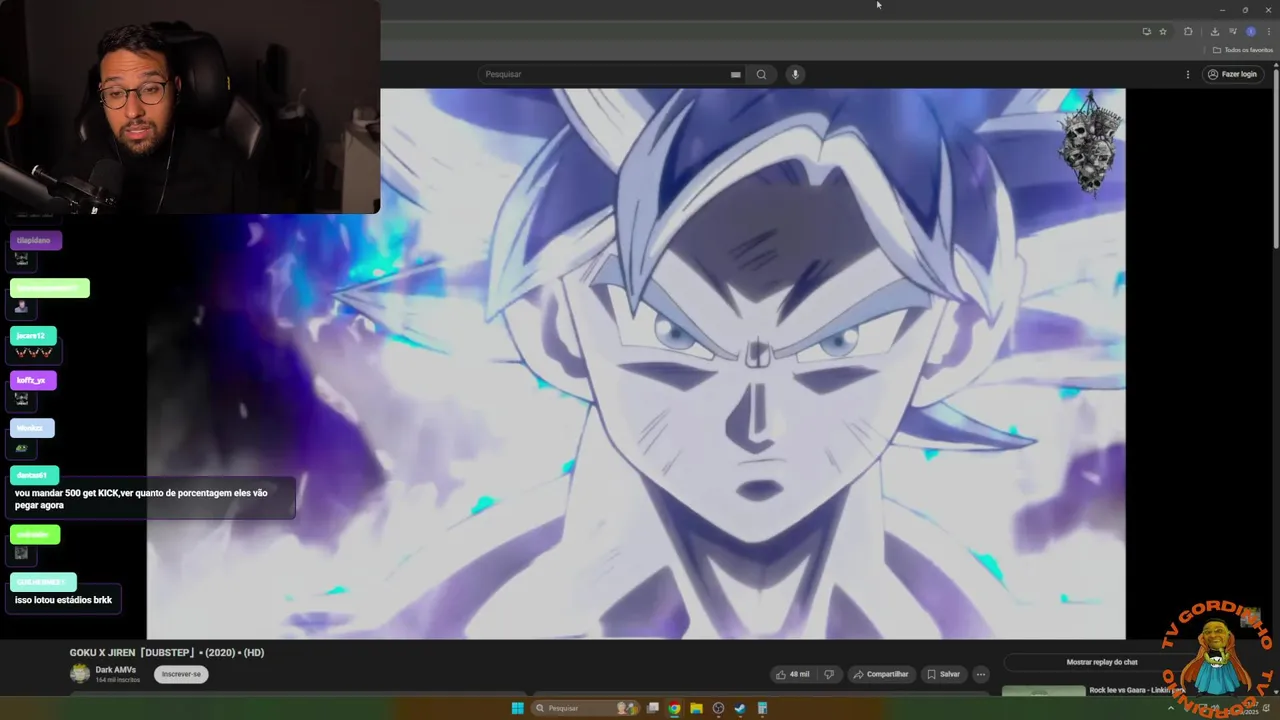The image size is (1280, 720).
Task: Open media controls icon in Chrome toolbar
Action: [1232, 31]
